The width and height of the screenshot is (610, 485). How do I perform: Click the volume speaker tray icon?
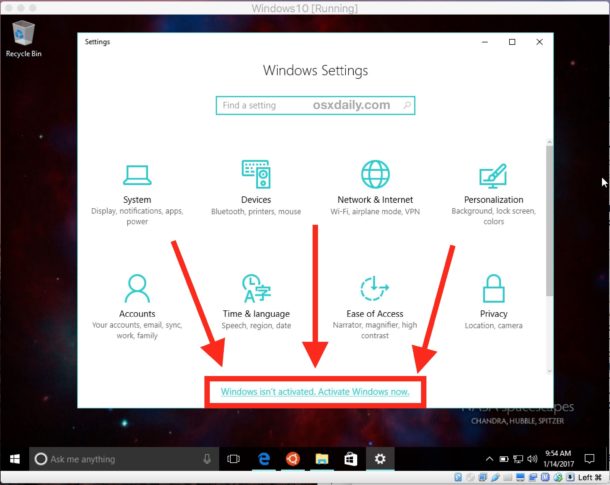pos(532,459)
